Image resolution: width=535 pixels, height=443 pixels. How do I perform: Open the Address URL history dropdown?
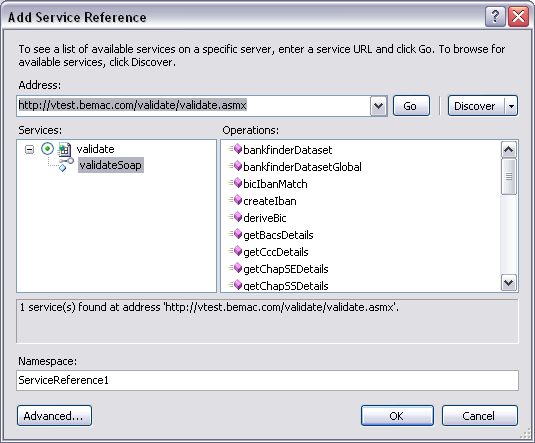378,106
